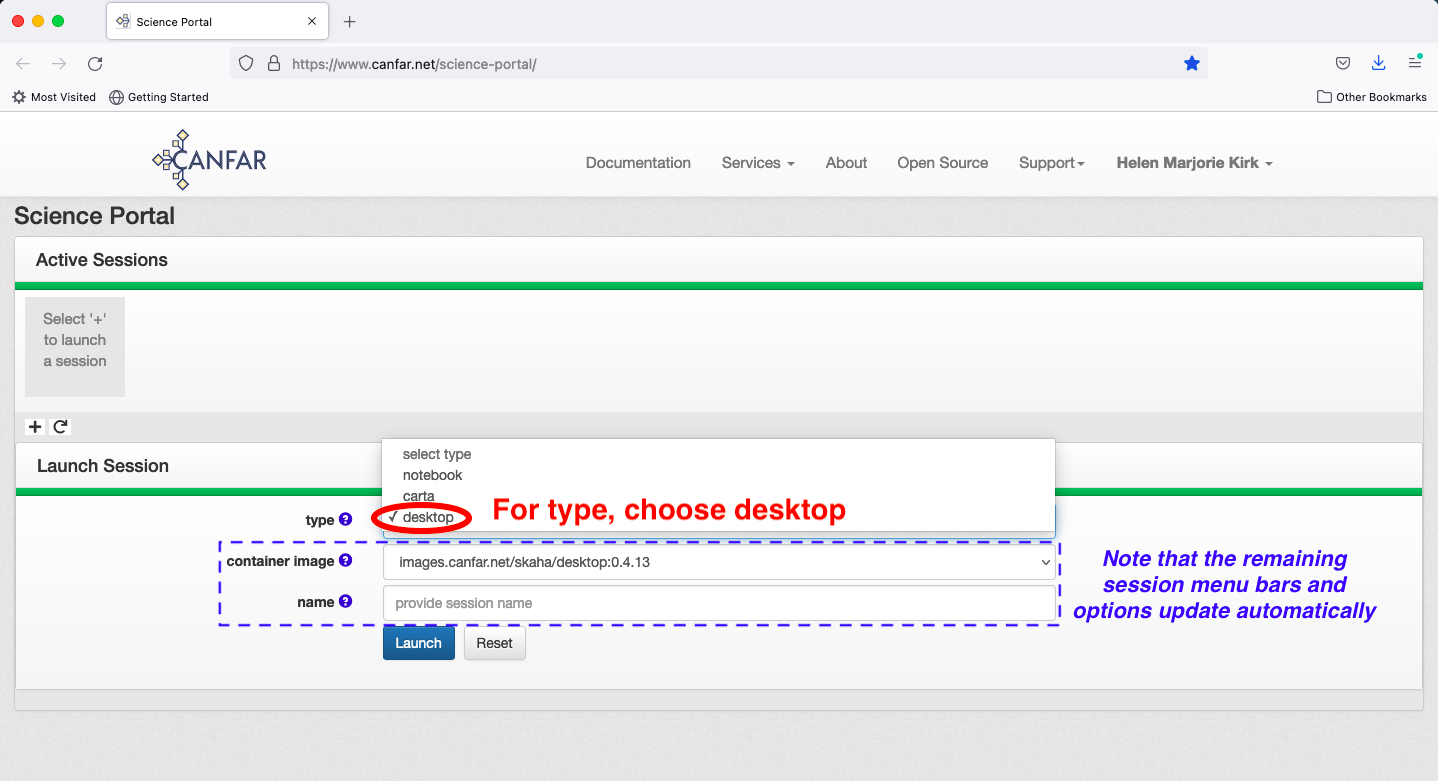1438x781 pixels.
Task: Close the Science Portal tab
Action: pos(312,21)
